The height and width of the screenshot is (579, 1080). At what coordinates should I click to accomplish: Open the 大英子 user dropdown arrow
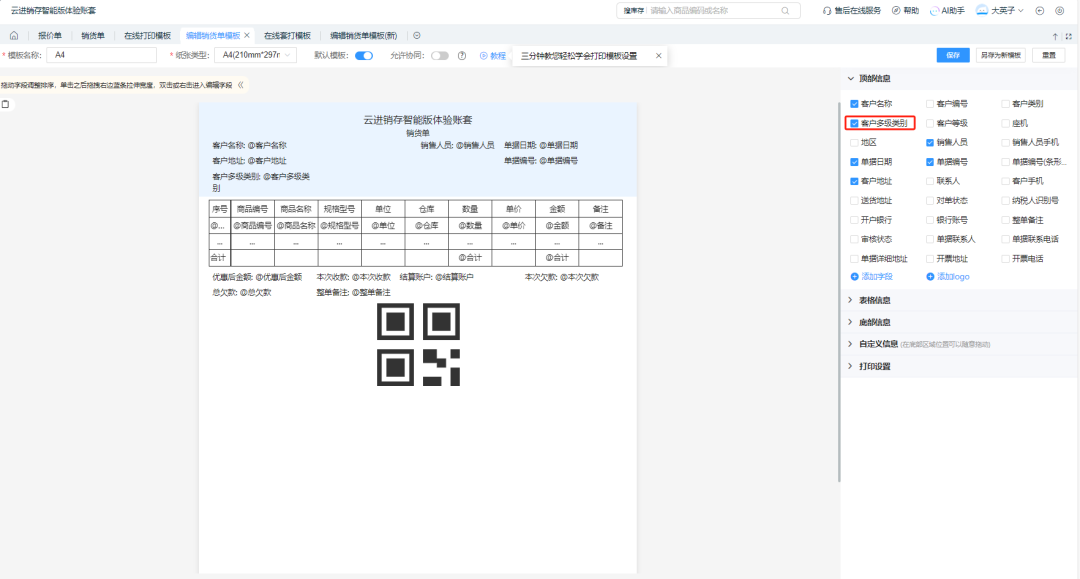[x=1021, y=10]
